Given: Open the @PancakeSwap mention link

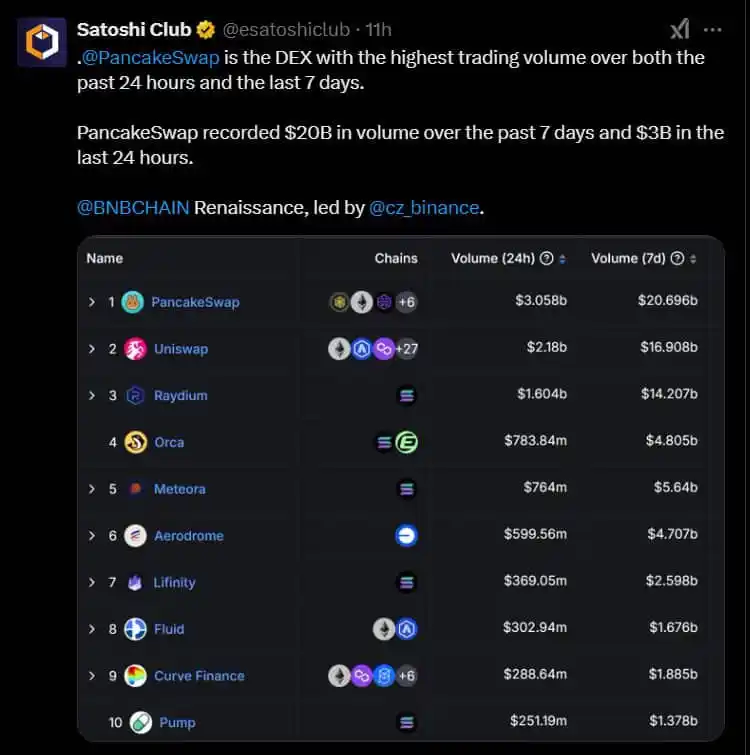Looking at the screenshot, I should (x=151, y=58).
